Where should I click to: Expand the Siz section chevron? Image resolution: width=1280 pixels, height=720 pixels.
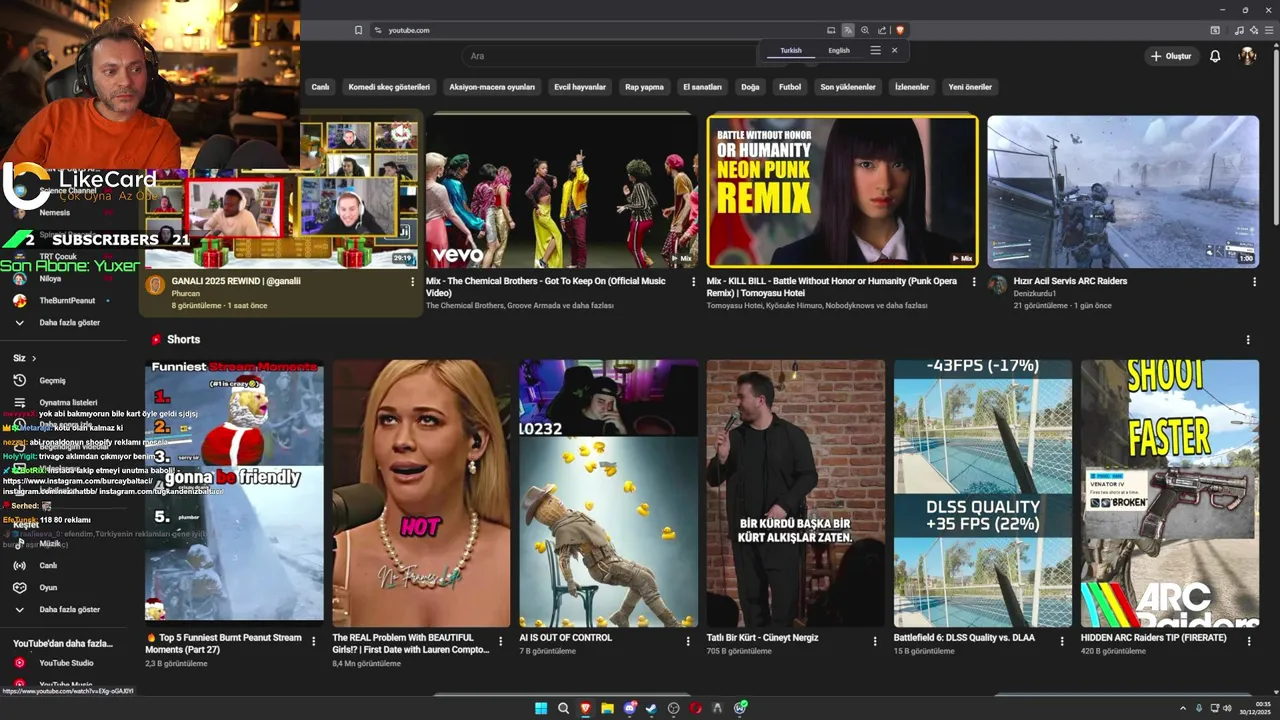(x=33, y=358)
